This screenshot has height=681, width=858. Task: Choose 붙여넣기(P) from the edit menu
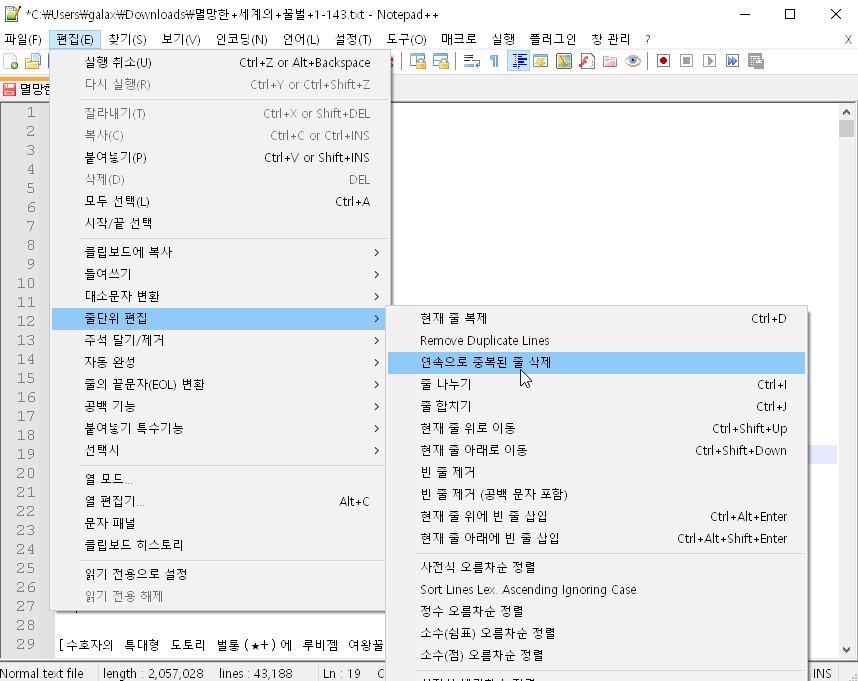219,158
